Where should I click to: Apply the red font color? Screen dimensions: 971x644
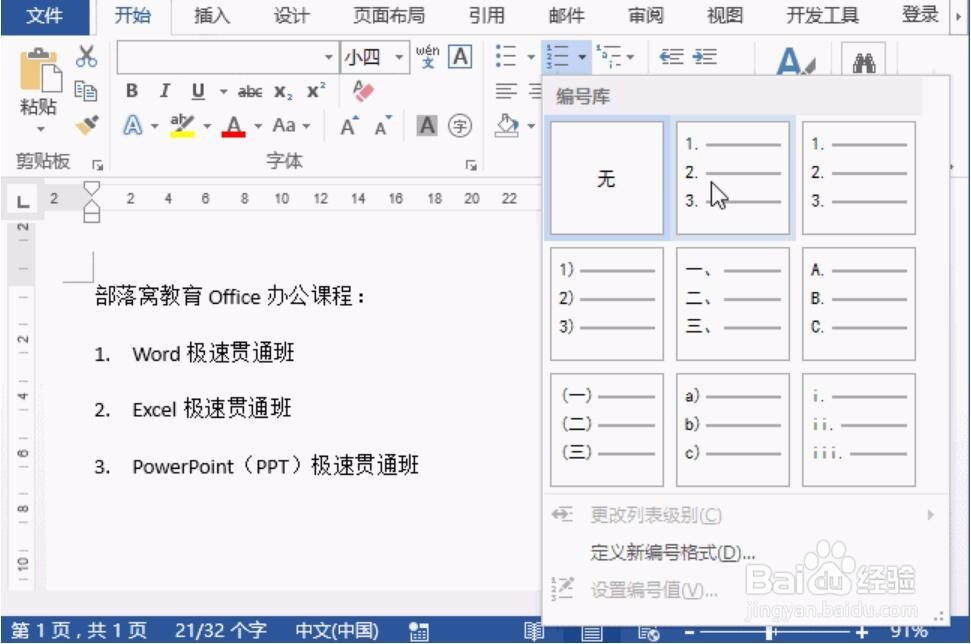233,126
